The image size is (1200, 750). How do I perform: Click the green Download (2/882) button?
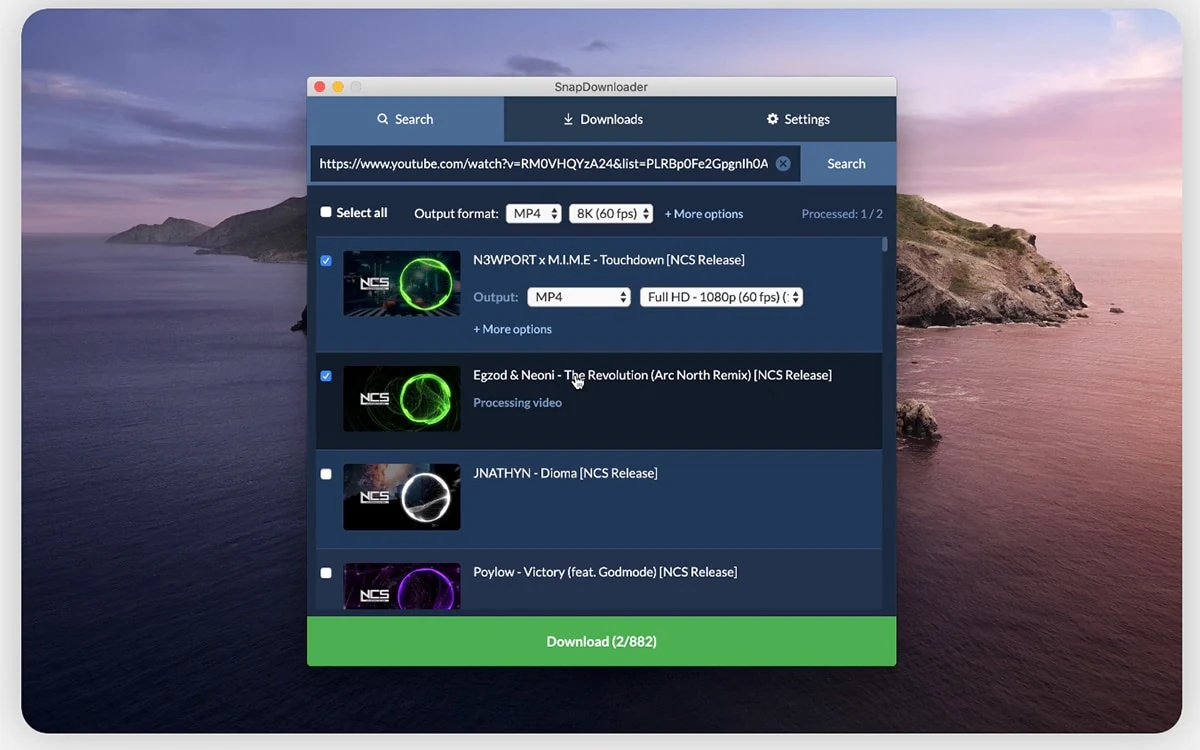[x=601, y=641]
